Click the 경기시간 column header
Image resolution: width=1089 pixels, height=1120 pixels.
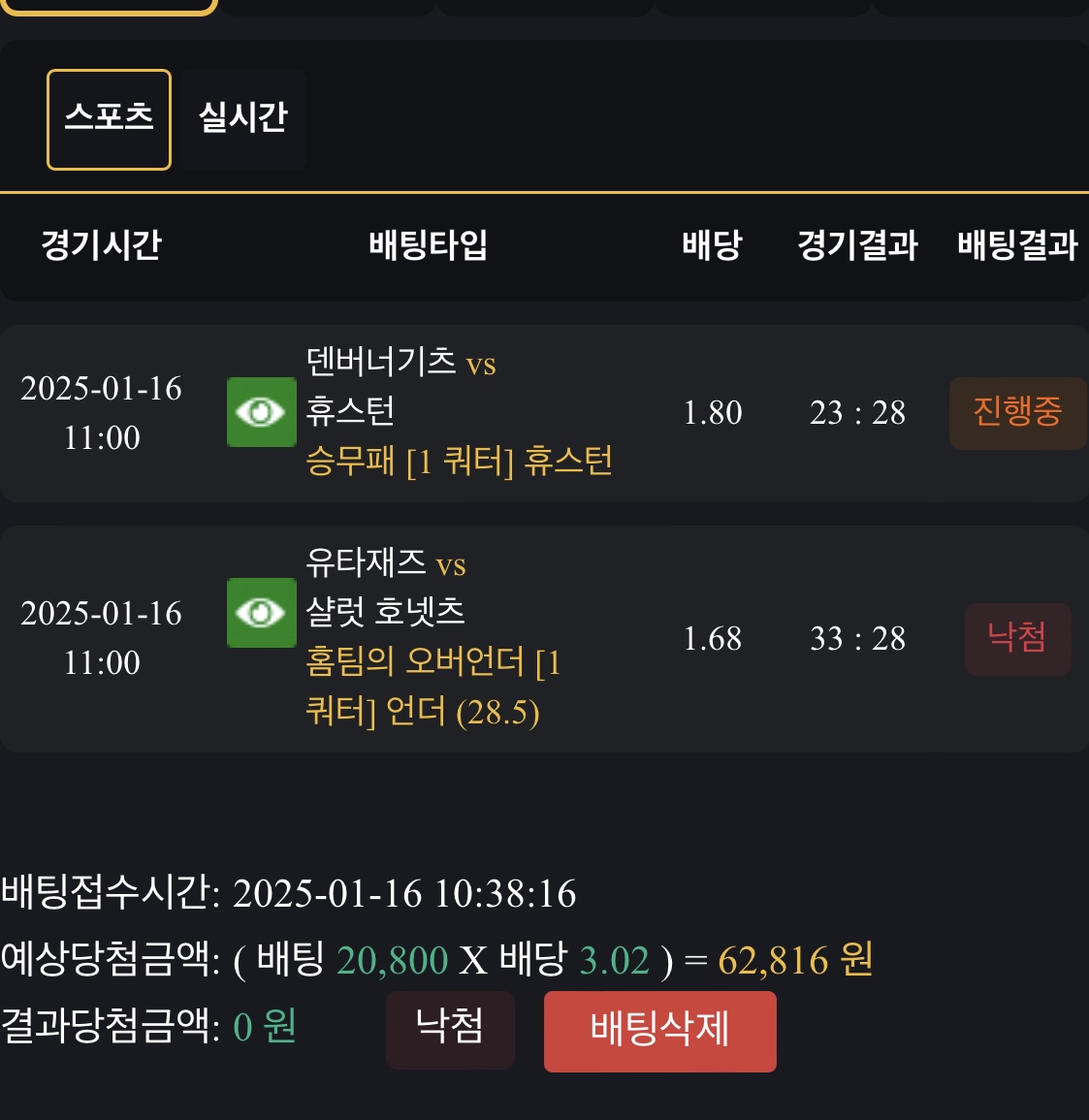point(102,245)
